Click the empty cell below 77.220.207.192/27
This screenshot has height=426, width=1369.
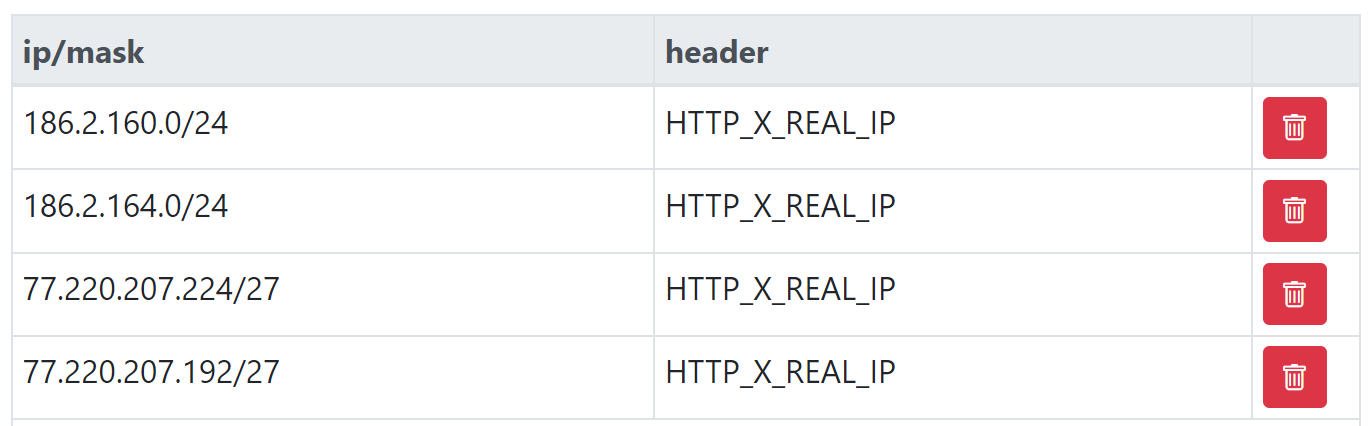click(x=332, y=422)
